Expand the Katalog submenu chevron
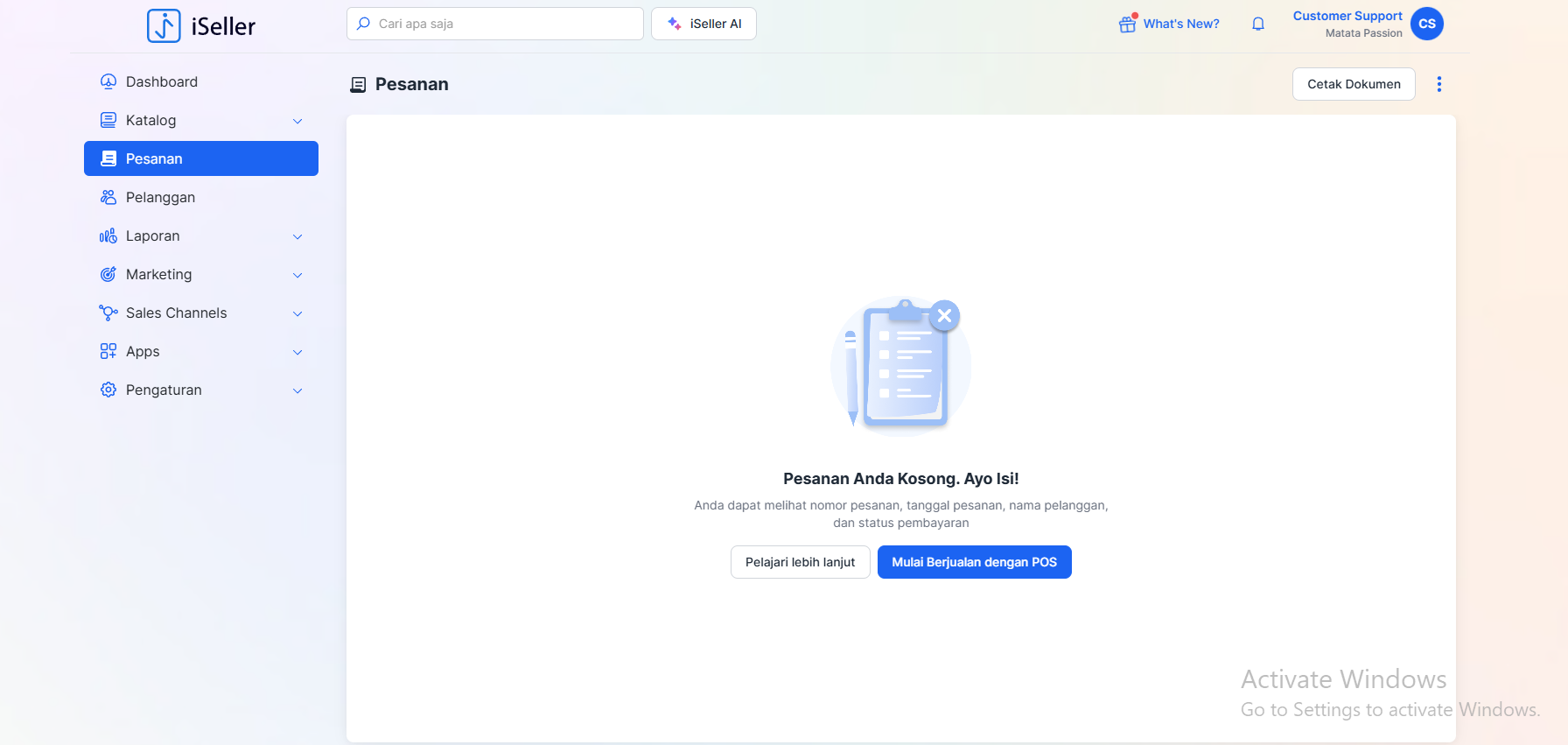The height and width of the screenshot is (745, 1568). [297, 121]
